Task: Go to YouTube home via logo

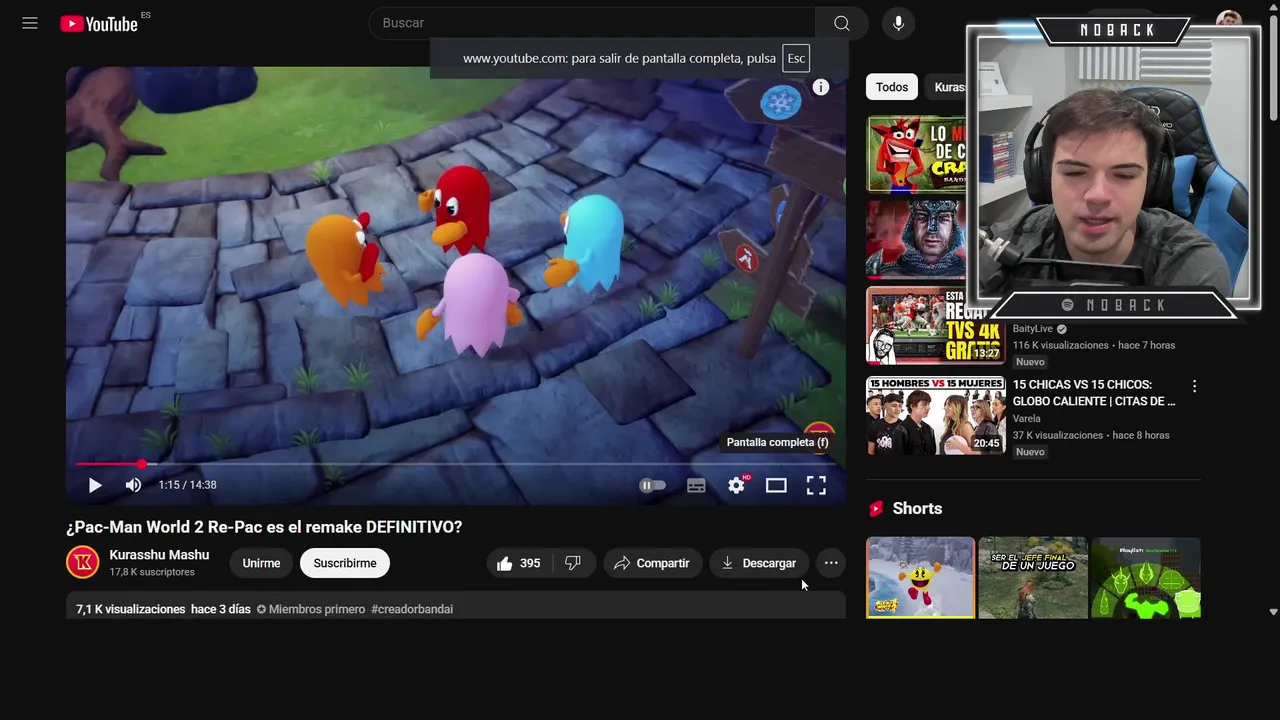Action: [99, 24]
